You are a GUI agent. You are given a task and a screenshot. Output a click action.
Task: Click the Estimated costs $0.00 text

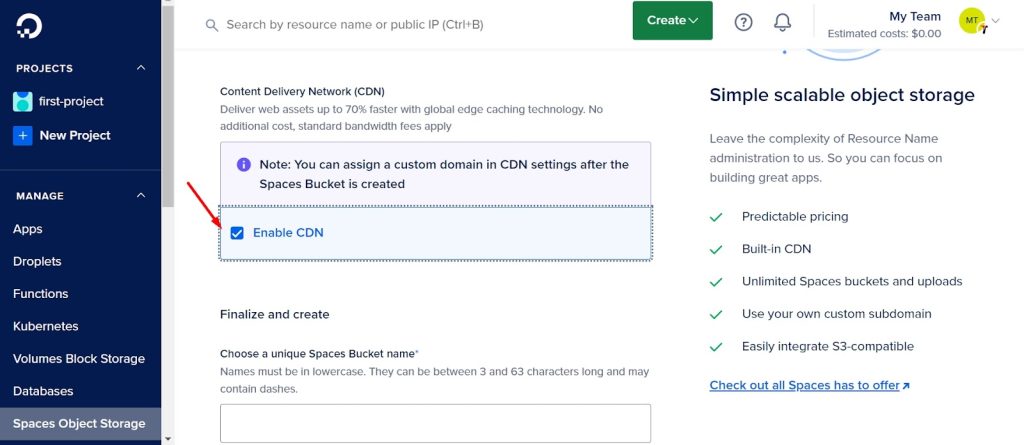(884, 33)
